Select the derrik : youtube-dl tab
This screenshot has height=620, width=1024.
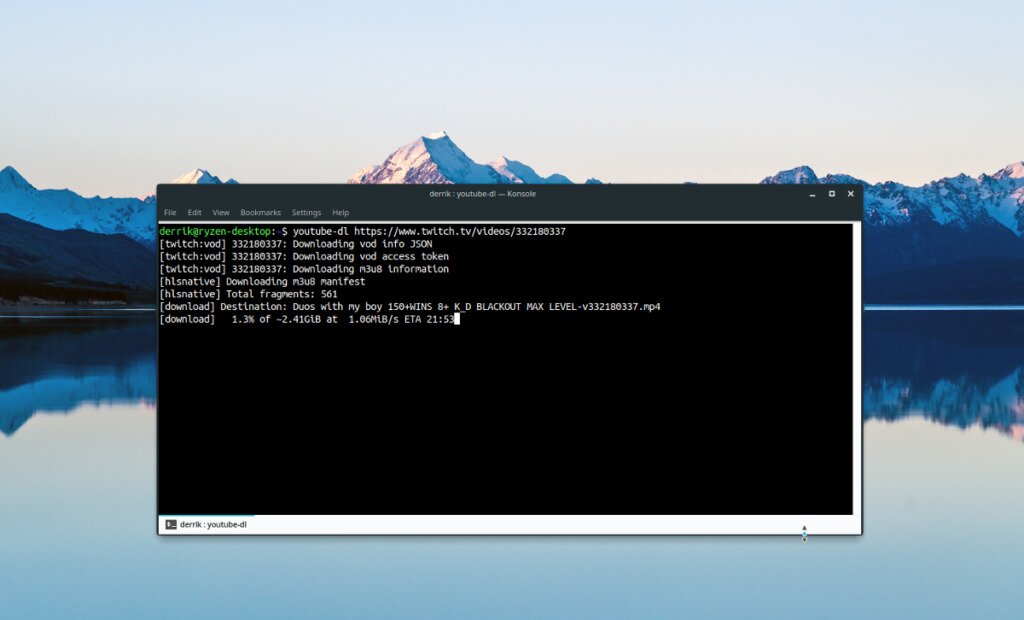213,524
